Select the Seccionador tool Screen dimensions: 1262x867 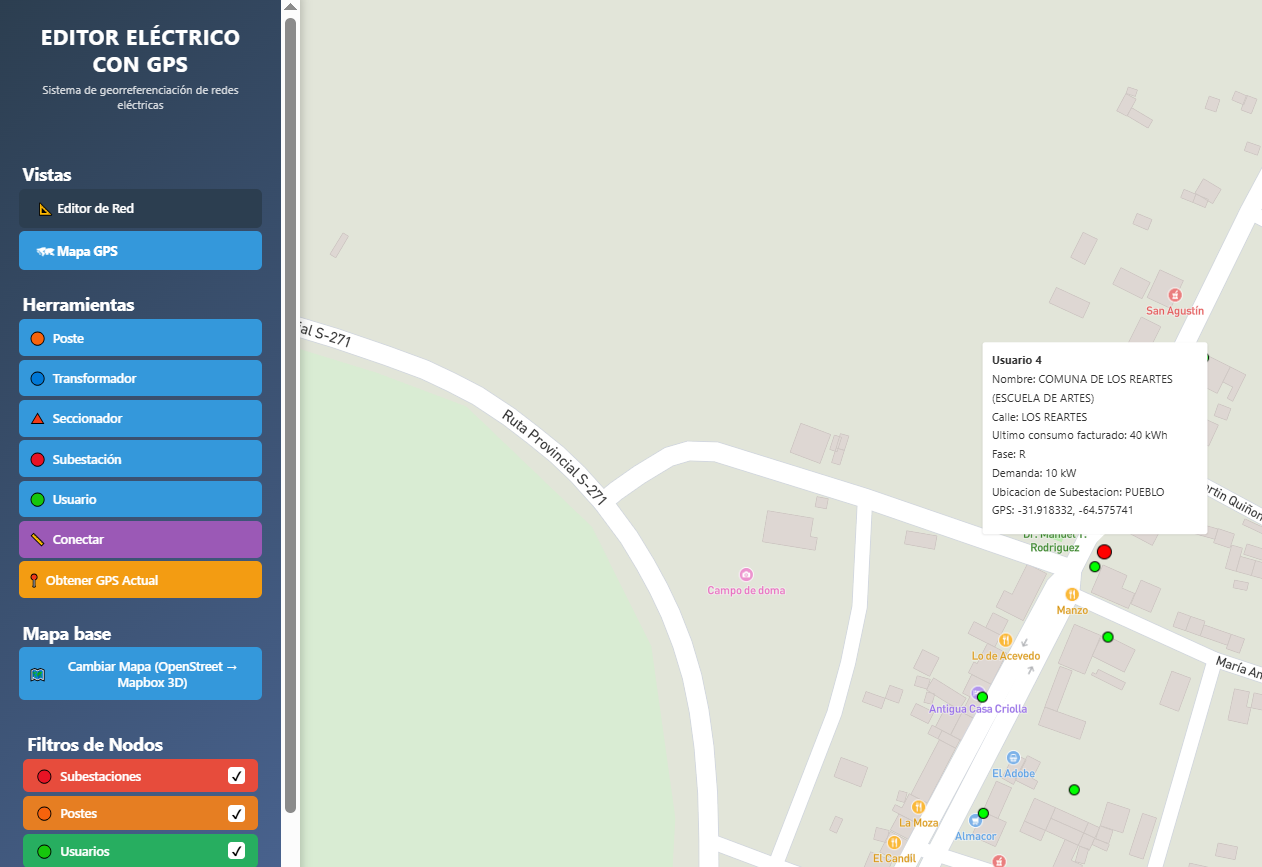[x=140, y=418]
